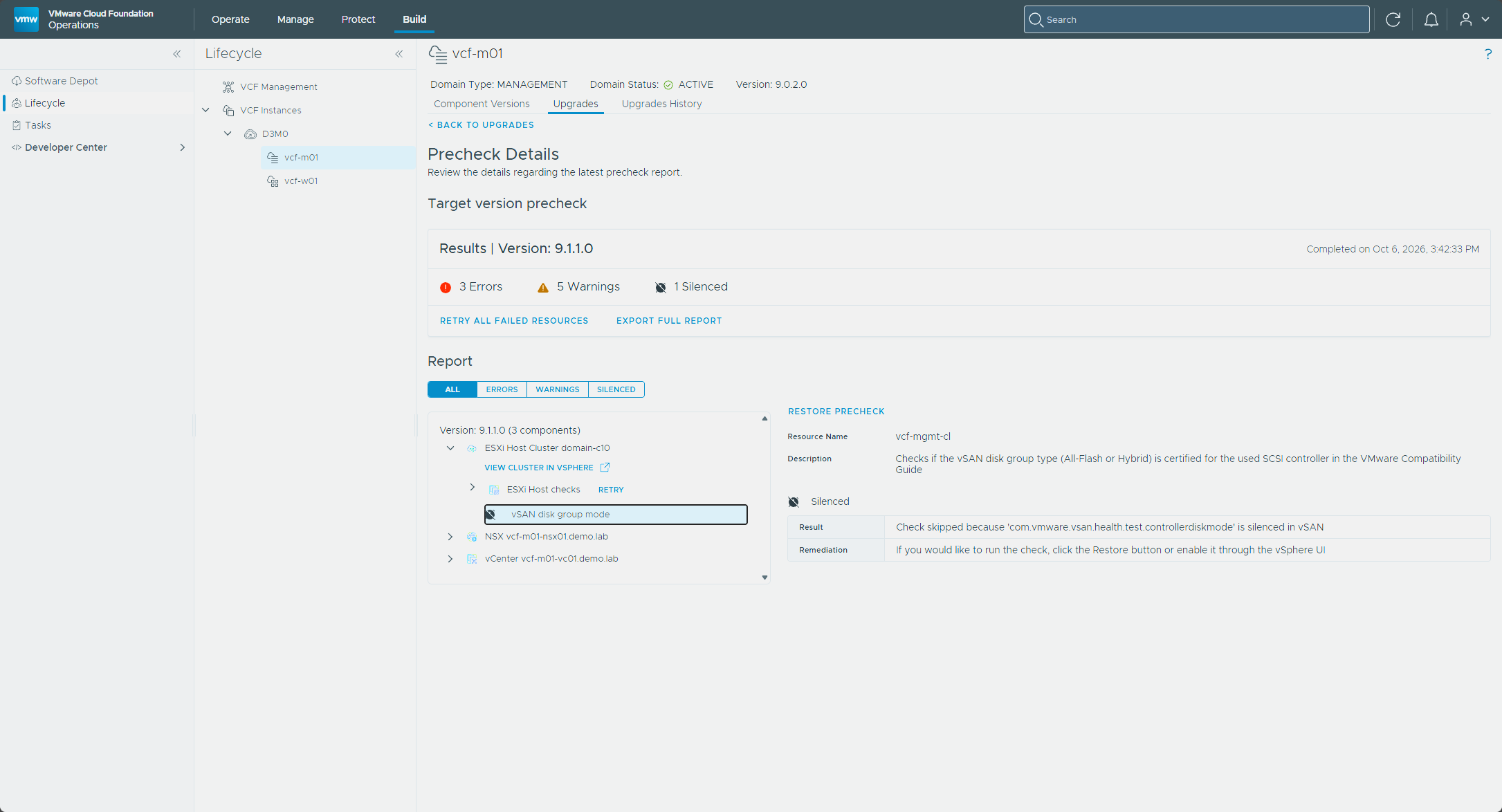Open the notifications bell icon
Image resolution: width=1502 pixels, height=812 pixels.
coord(1431,19)
